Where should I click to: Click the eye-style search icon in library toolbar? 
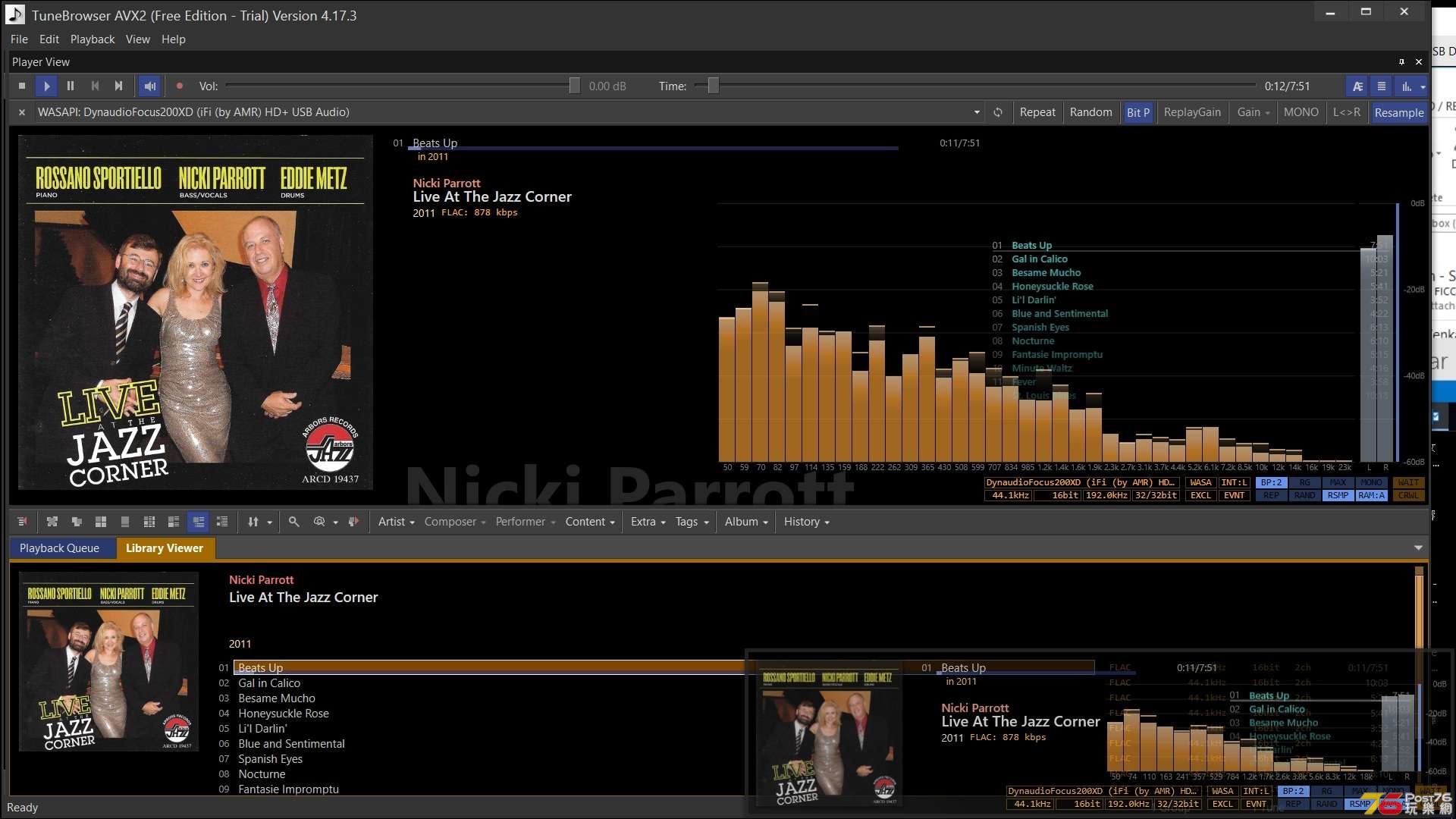319,522
